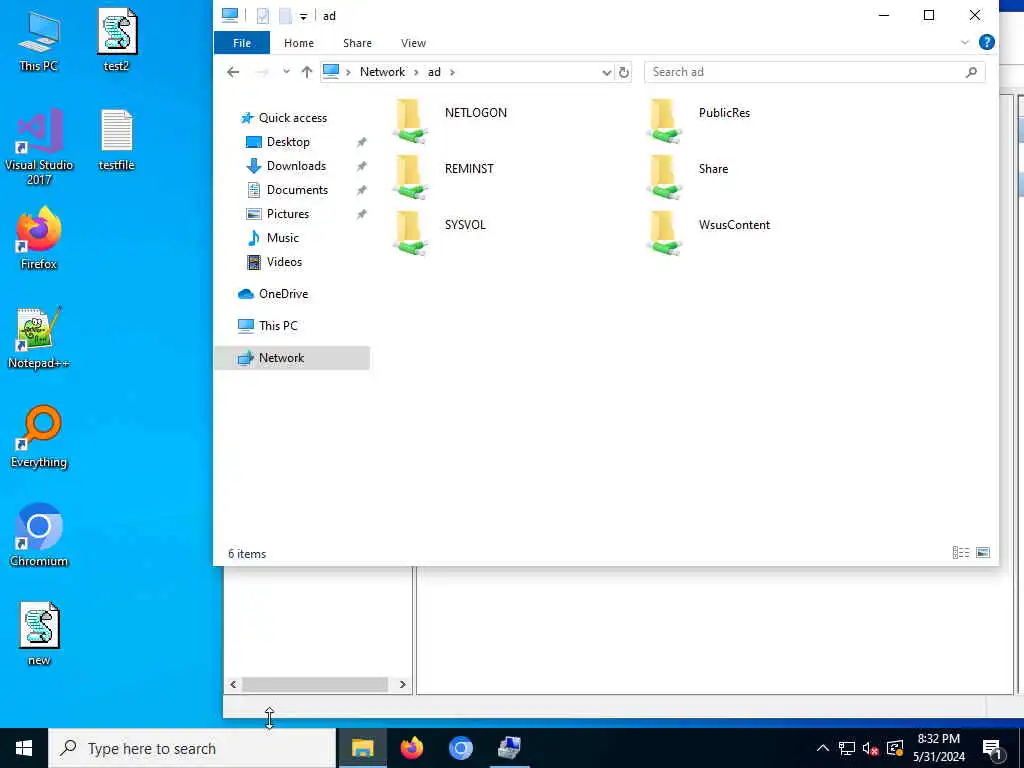Switch to large icons view layout
The height and width of the screenshot is (768, 1024).
(983, 553)
